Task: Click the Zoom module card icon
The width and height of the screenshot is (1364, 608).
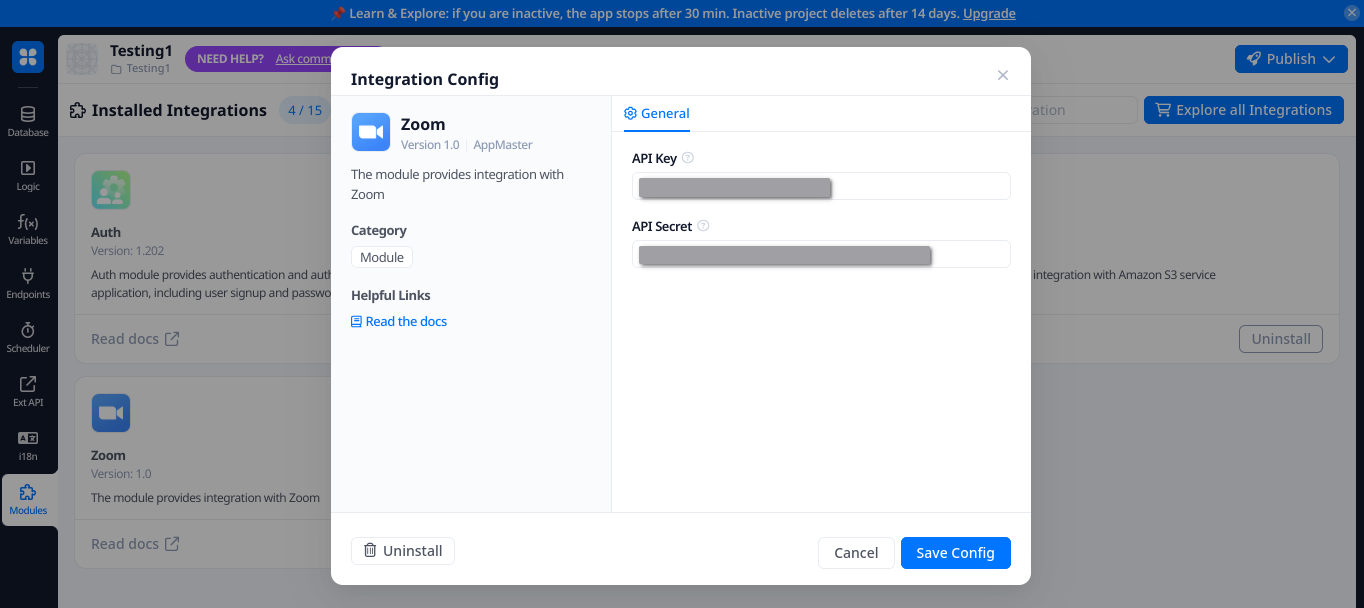Action: [111, 413]
